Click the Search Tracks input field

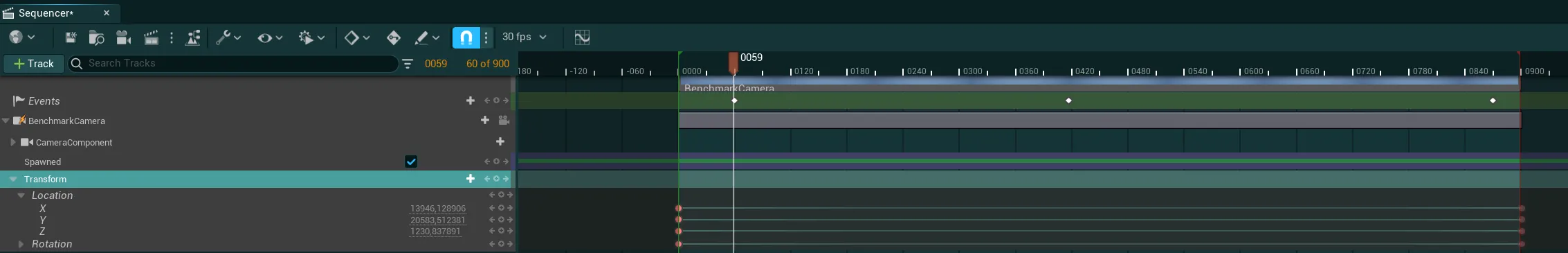point(233,63)
